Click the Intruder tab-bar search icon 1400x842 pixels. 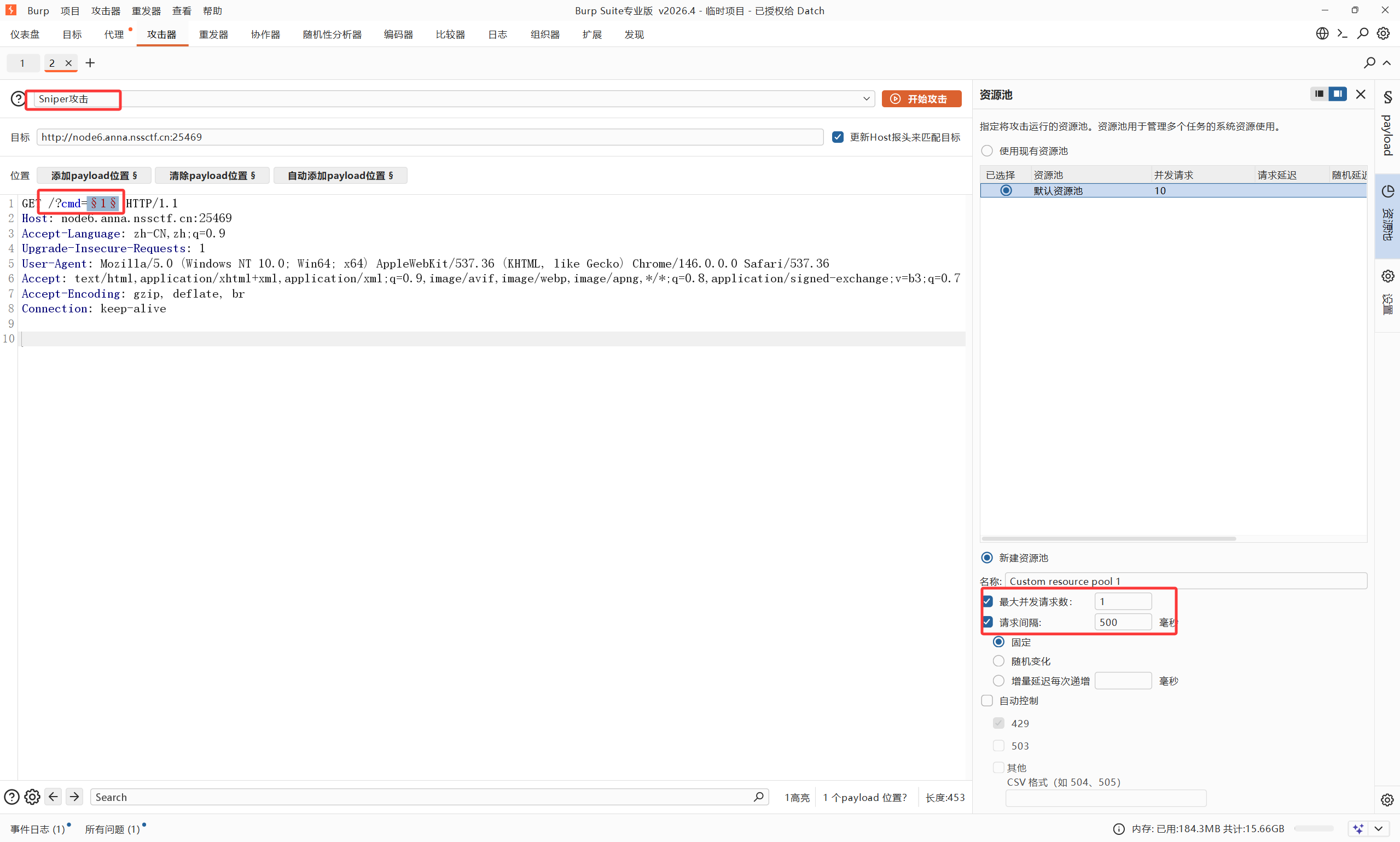[1369, 62]
